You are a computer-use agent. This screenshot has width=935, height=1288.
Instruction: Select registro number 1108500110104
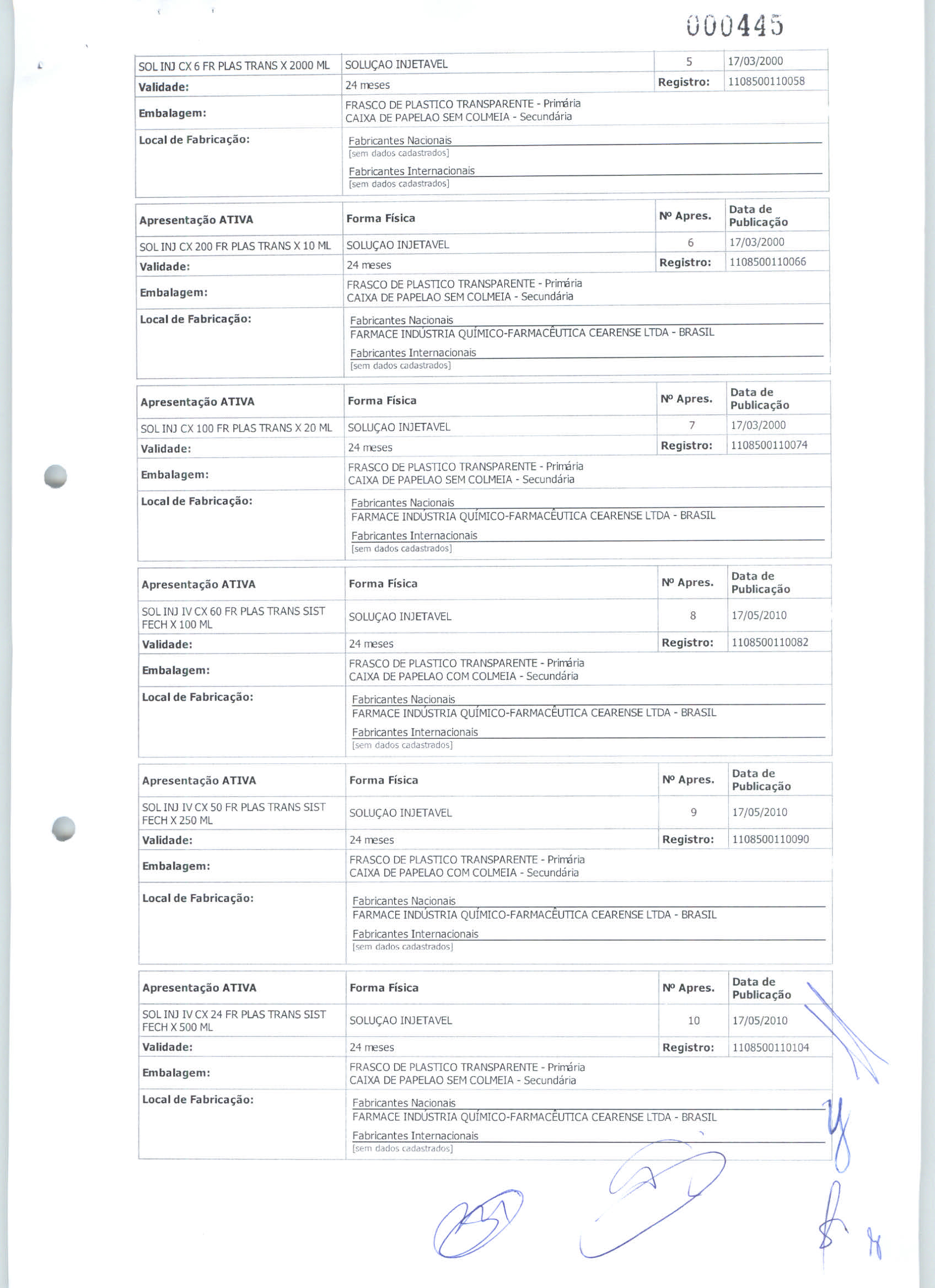[x=770, y=1047]
